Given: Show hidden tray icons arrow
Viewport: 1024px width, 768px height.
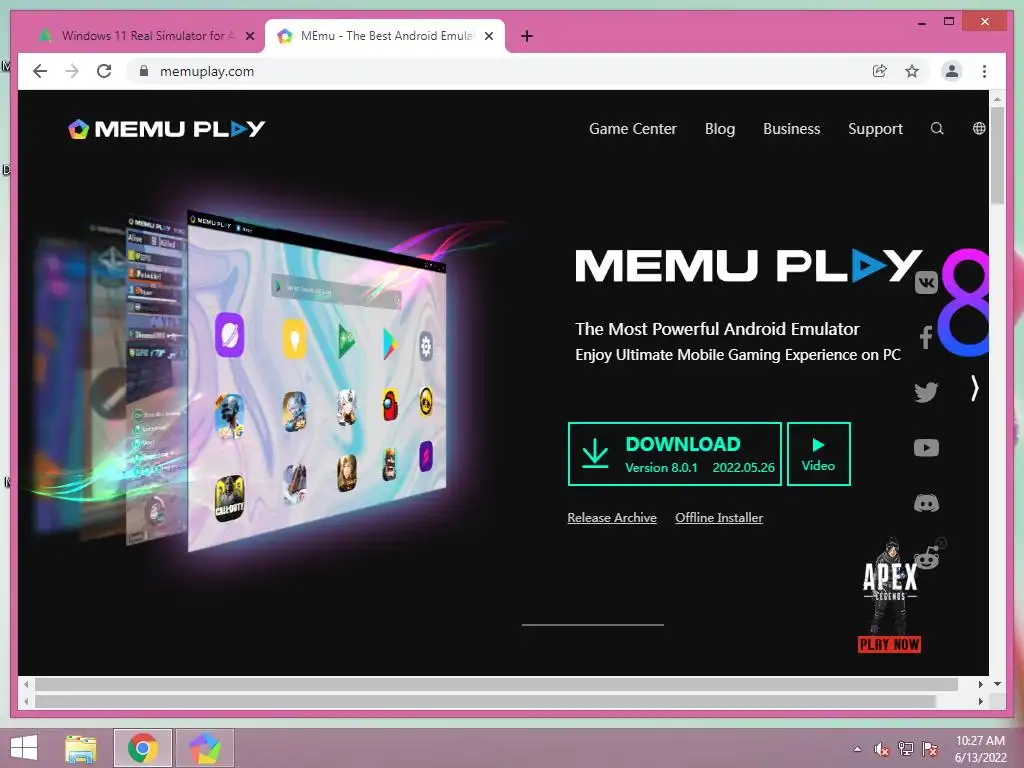Looking at the screenshot, I should point(857,749).
